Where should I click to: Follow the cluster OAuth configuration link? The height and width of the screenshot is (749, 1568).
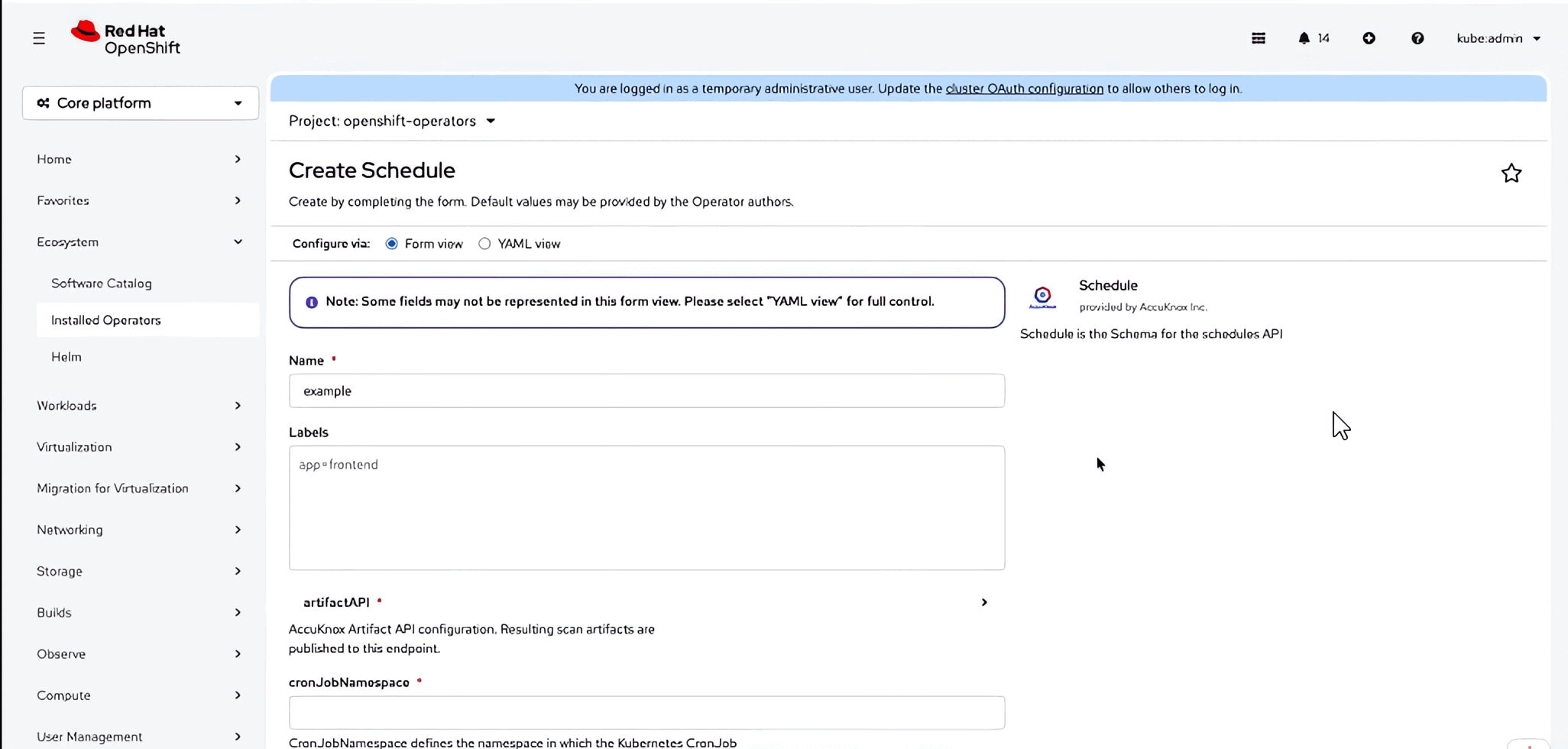pyautogui.click(x=1024, y=89)
